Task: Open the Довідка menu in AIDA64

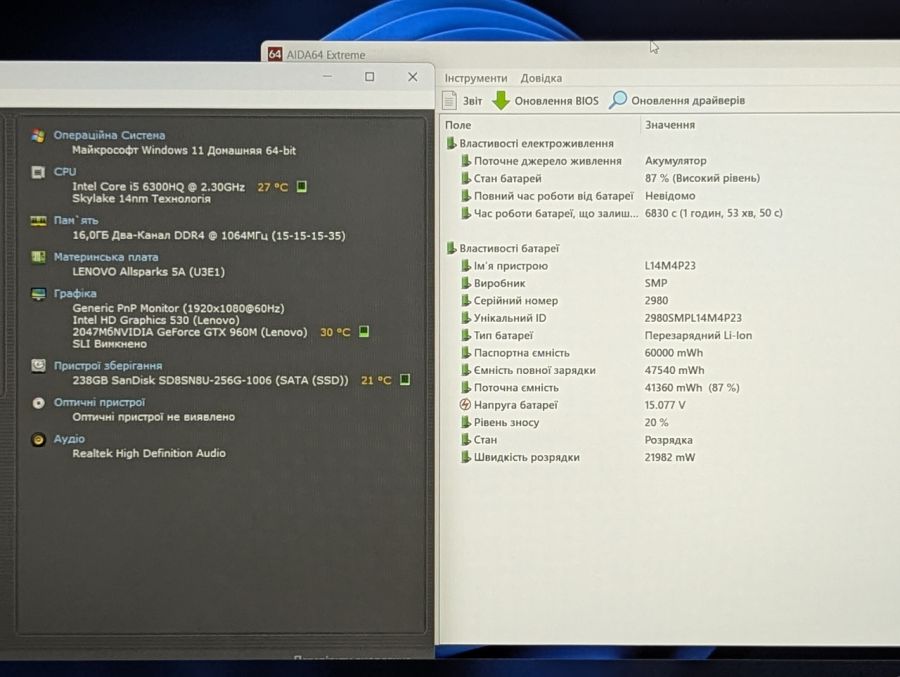Action: 541,78
